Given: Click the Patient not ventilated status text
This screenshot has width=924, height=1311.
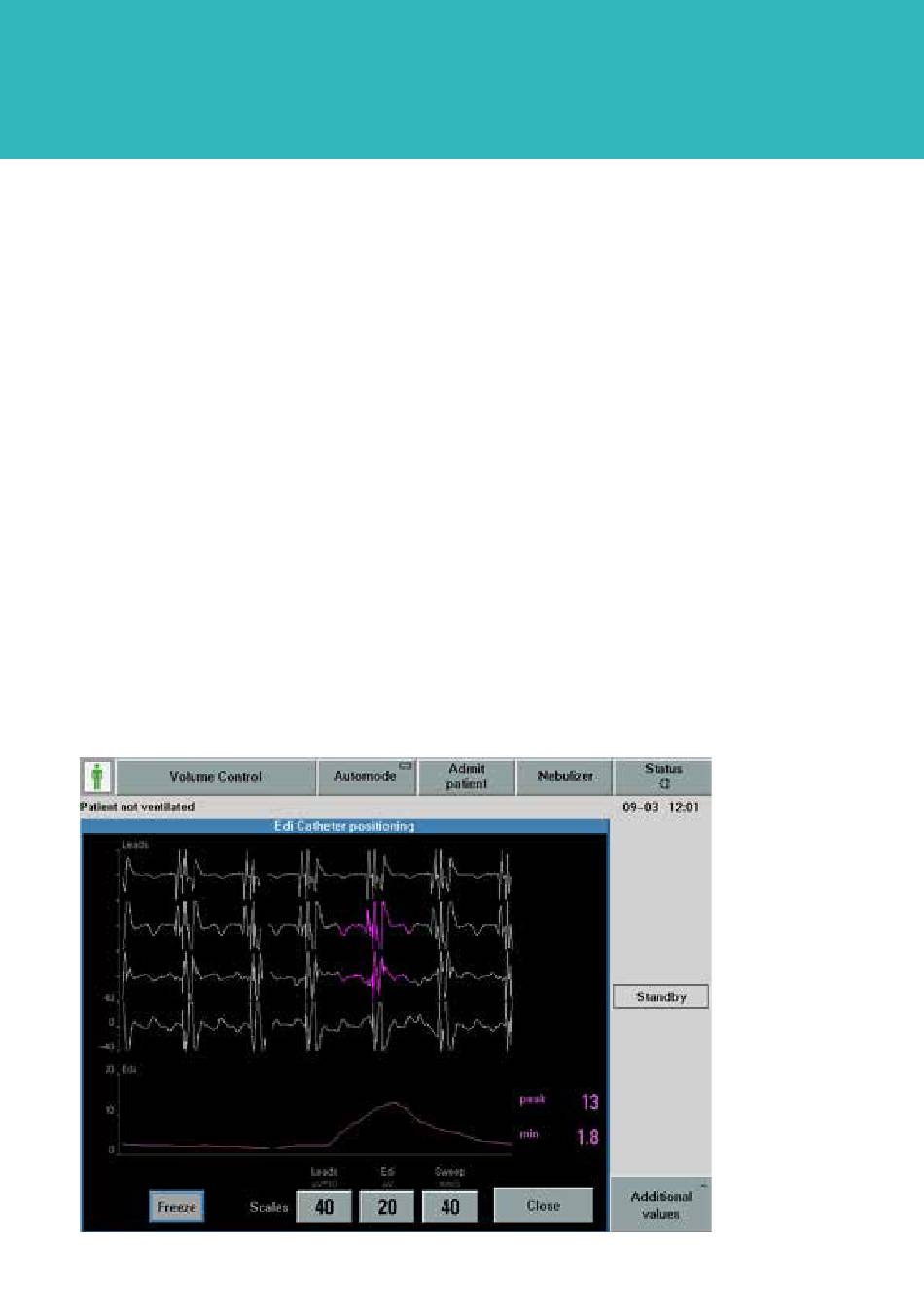Looking at the screenshot, I should pyautogui.click(x=137, y=807).
